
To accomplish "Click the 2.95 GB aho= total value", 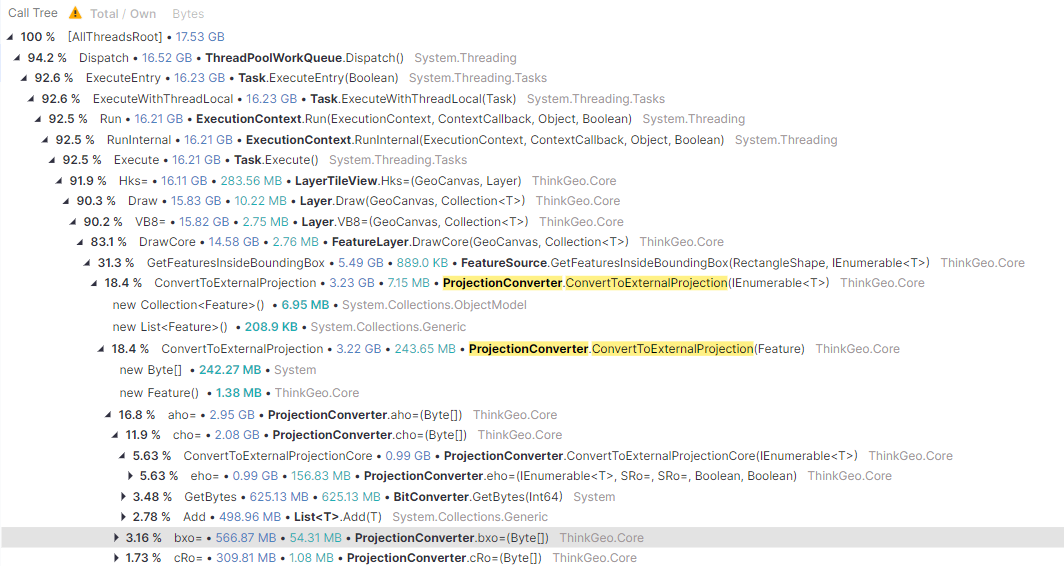I will (232, 415).
